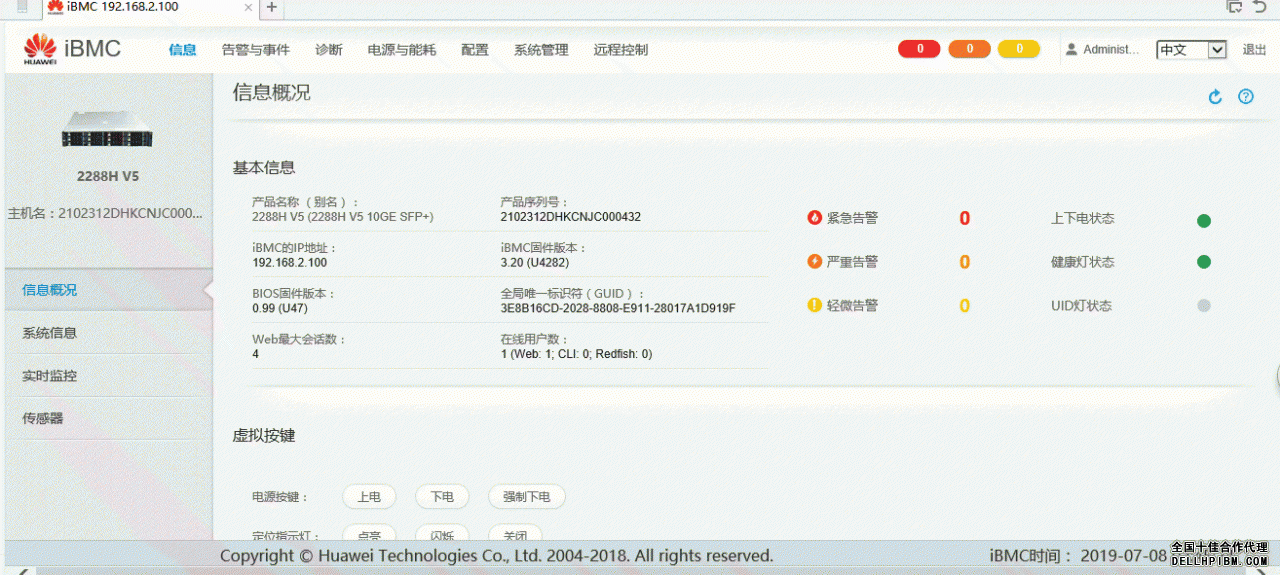Click the green 健康灯状态 indicator

pyautogui.click(x=1204, y=262)
